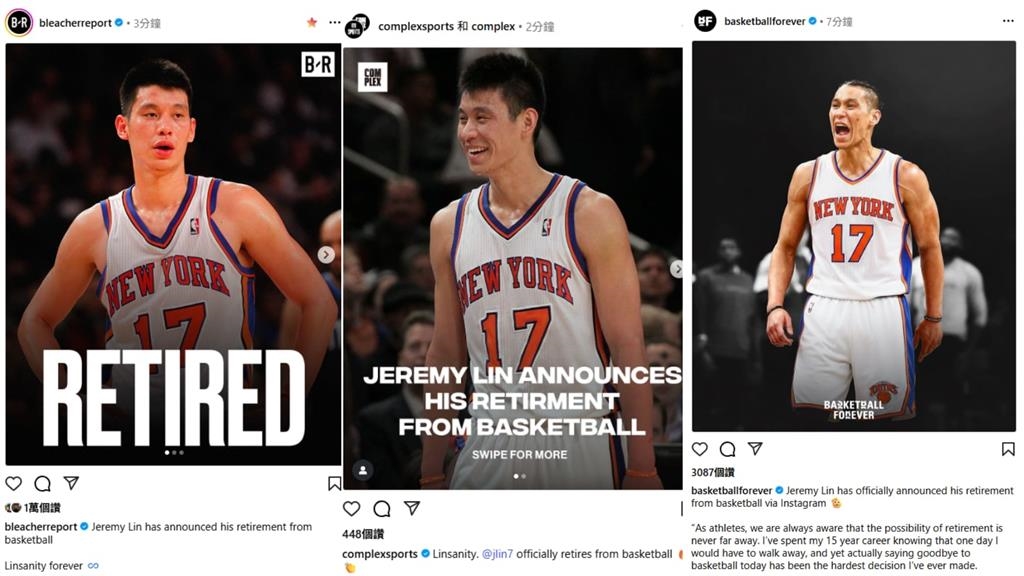Bookmark the basketballforever post
Viewport: 1024px width, 576px height.
[1008, 449]
